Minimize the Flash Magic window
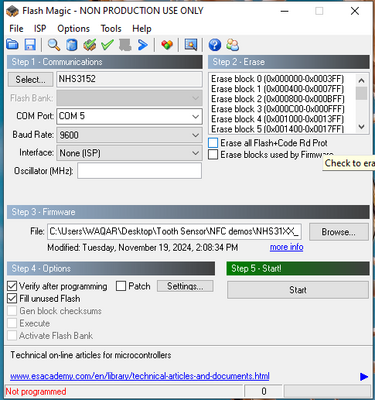375x400 pixels. (x=284, y=11)
